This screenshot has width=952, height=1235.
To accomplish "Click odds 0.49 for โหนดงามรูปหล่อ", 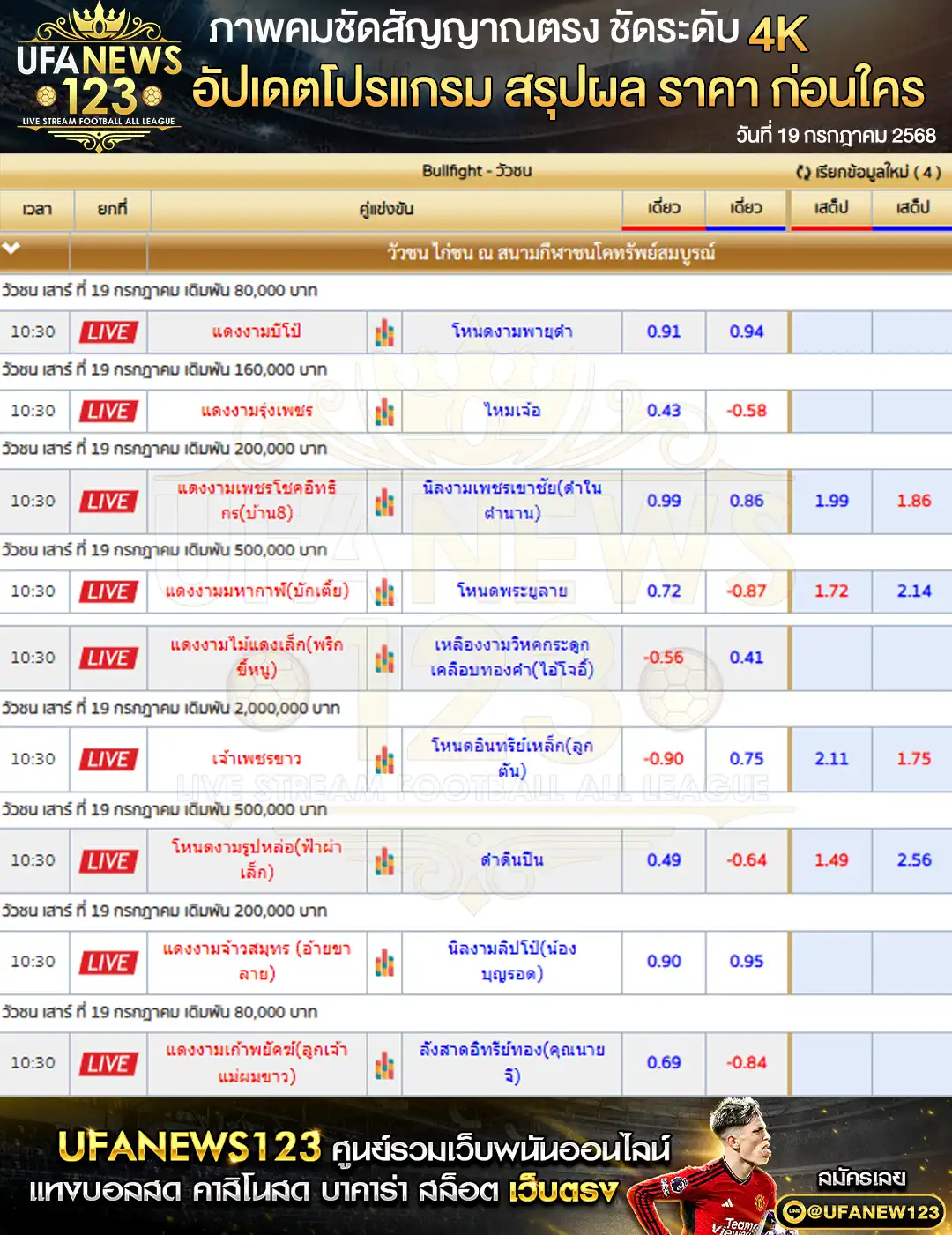I will pos(664,860).
